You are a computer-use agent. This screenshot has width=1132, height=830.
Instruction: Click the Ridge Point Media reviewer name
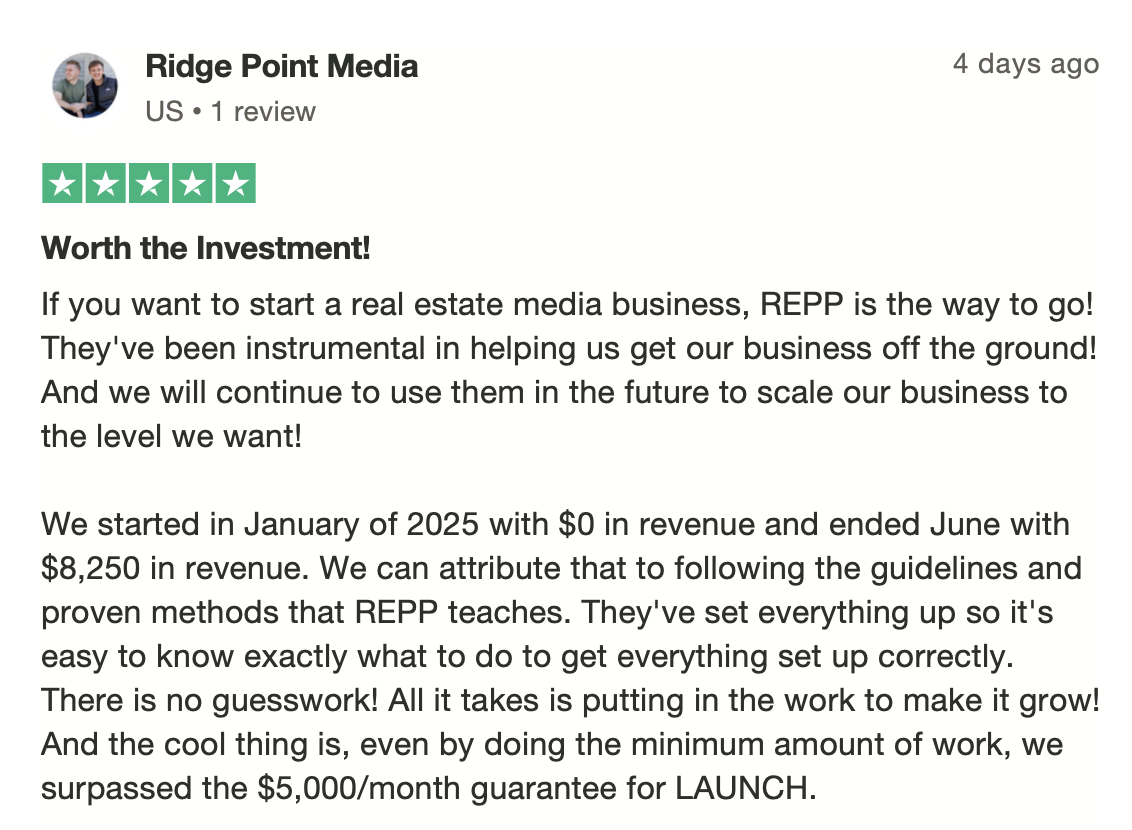[x=282, y=66]
